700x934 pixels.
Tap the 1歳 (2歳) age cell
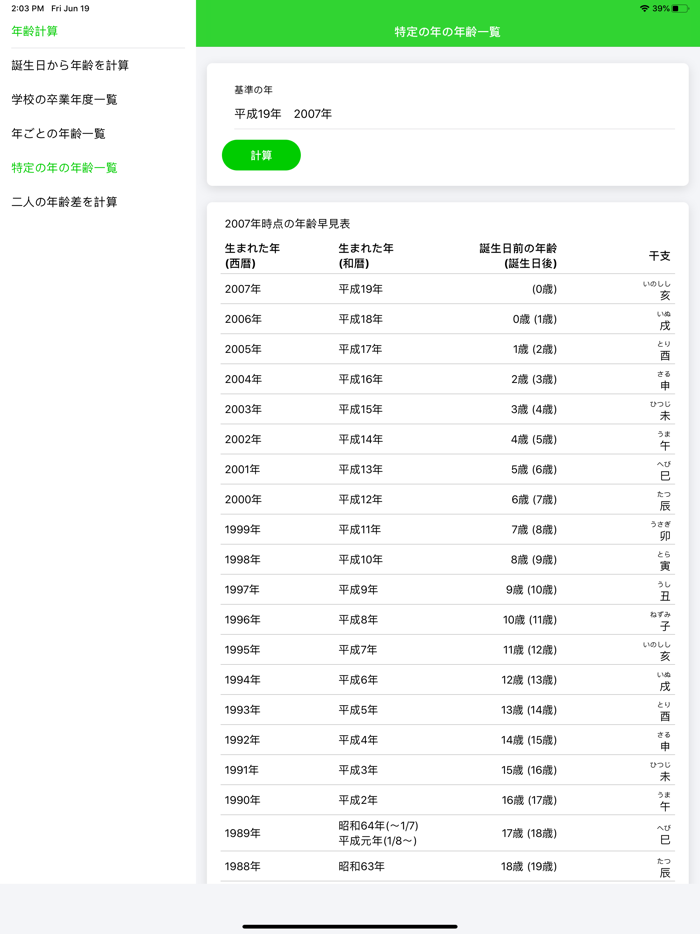click(535, 350)
